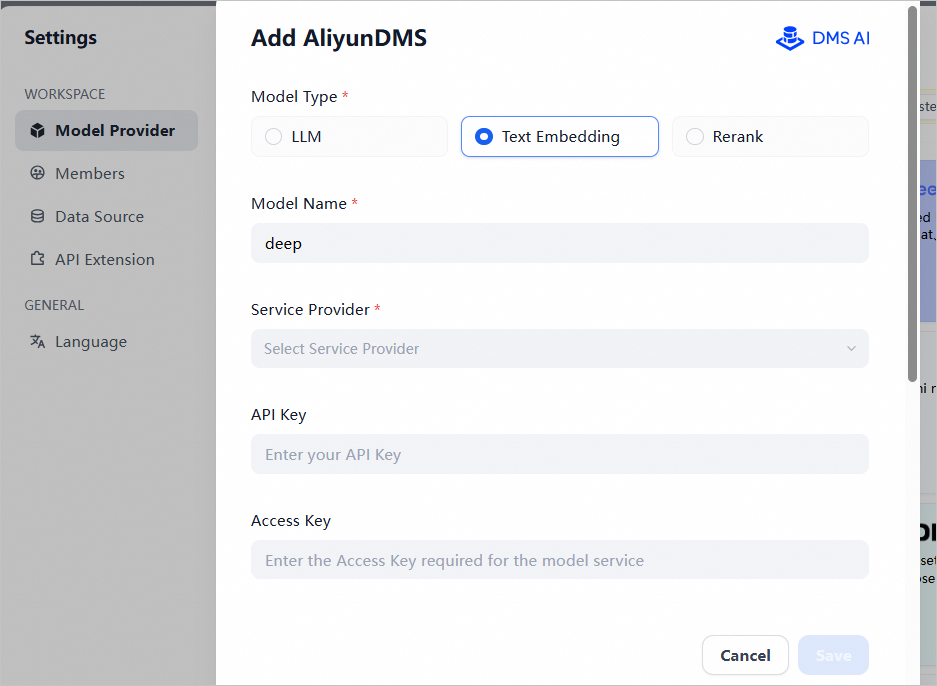This screenshot has height=686, width=937.
Task: Click the WORKSPACE section label
Action: pos(65,94)
